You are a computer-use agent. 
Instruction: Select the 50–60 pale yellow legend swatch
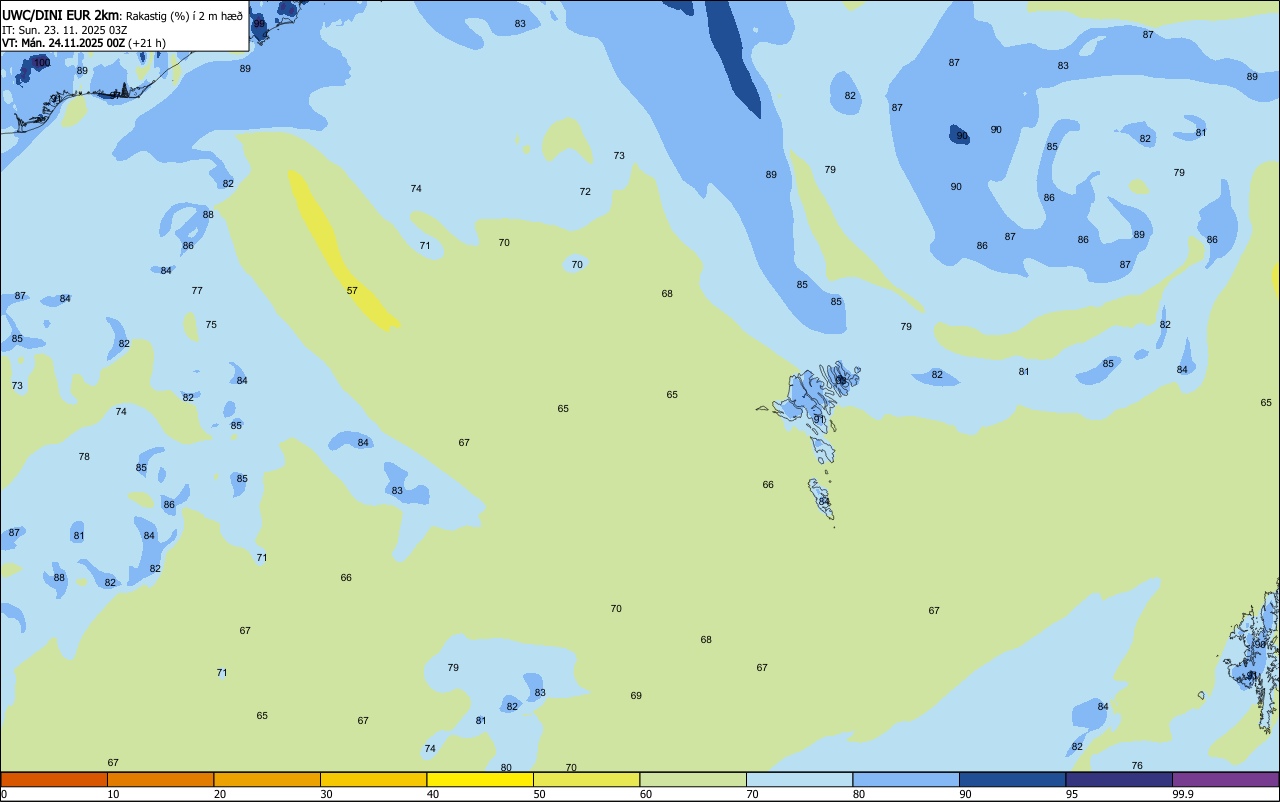(x=586, y=779)
